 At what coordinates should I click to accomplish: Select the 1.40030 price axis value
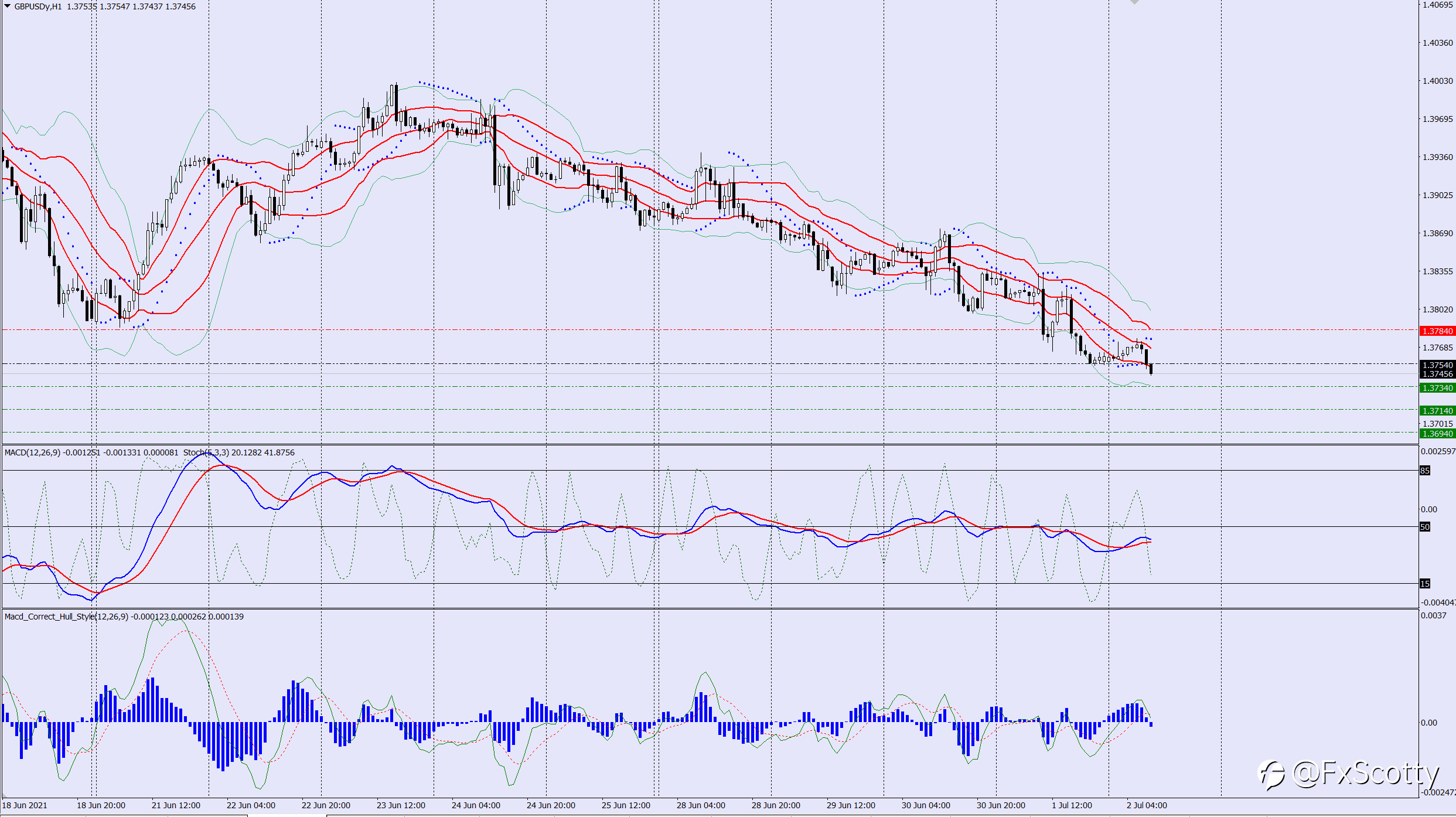(x=1438, y=81)
